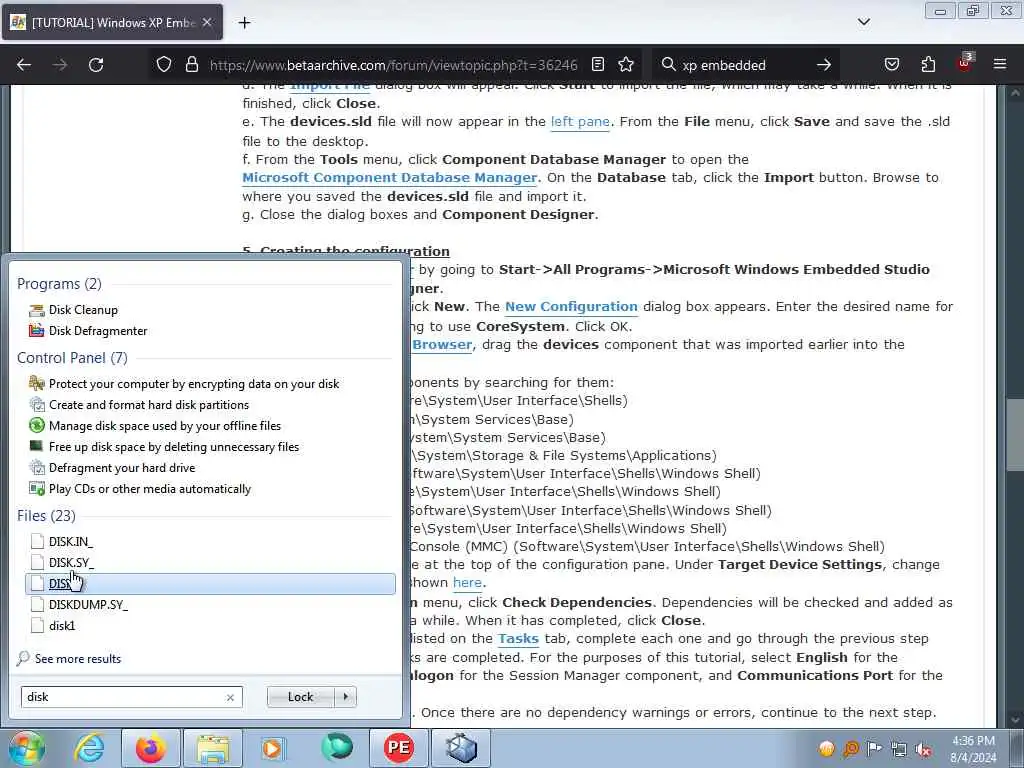
Task: Click the 'Control Panel (7)' group header
Action: [72, 358]
